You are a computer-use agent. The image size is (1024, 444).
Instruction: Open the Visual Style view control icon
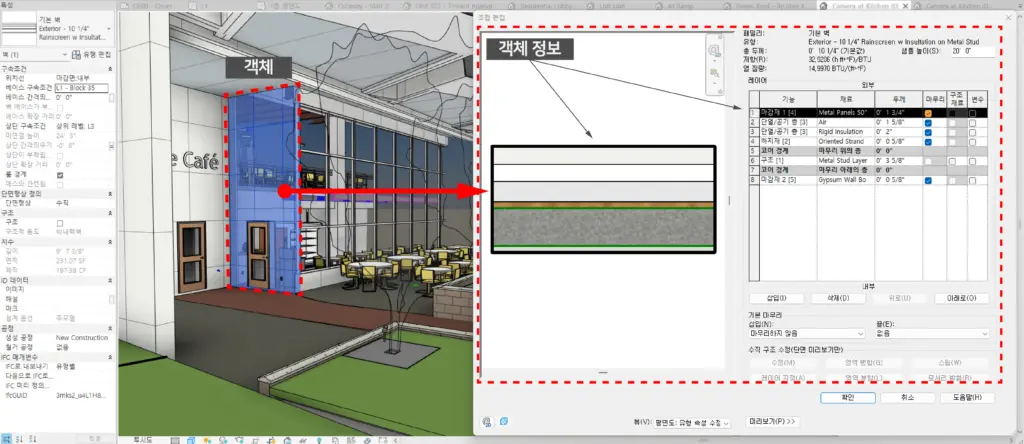[x=191, y=440]
